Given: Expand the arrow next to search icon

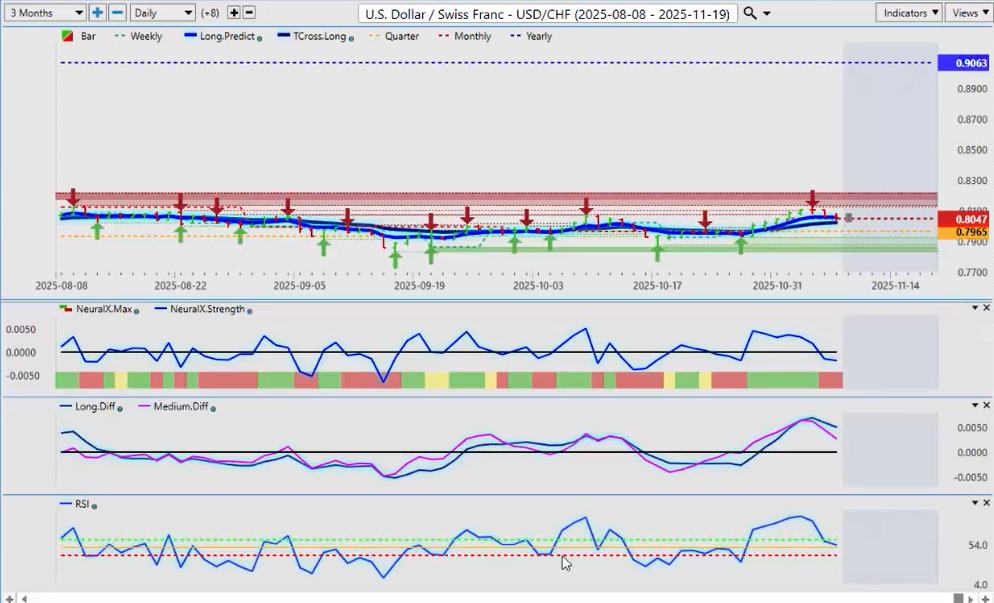Looking at the screenshot, I should coord(767,13).
